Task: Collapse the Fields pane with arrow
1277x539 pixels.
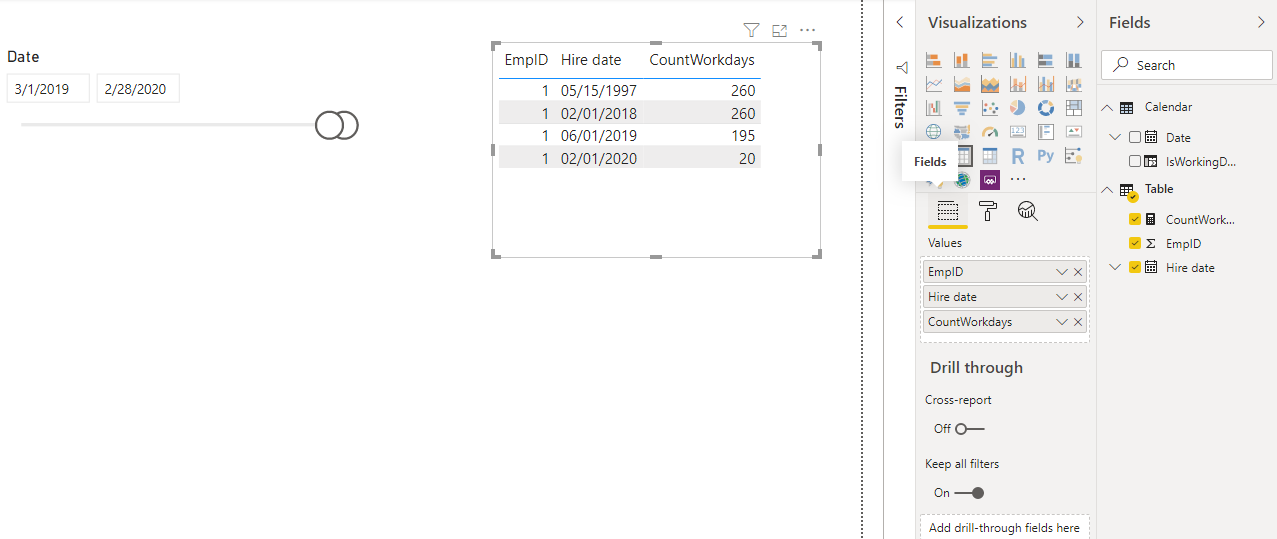Action: click(x=1260, y=22)
